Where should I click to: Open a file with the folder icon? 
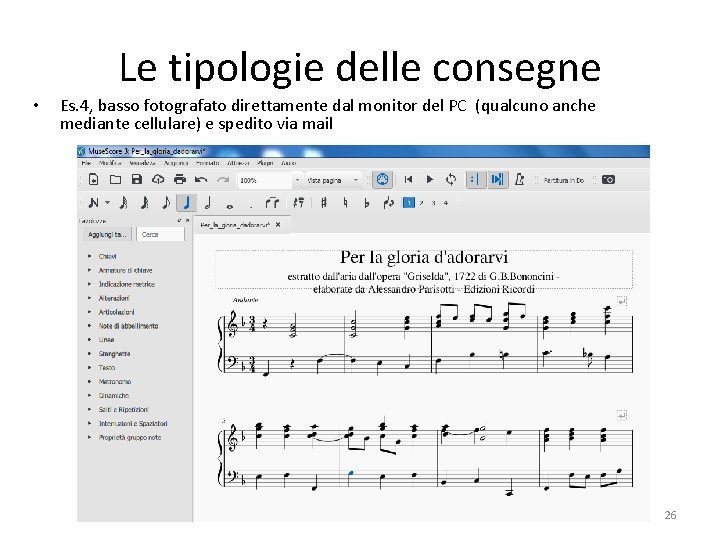[x=115, y=180]
